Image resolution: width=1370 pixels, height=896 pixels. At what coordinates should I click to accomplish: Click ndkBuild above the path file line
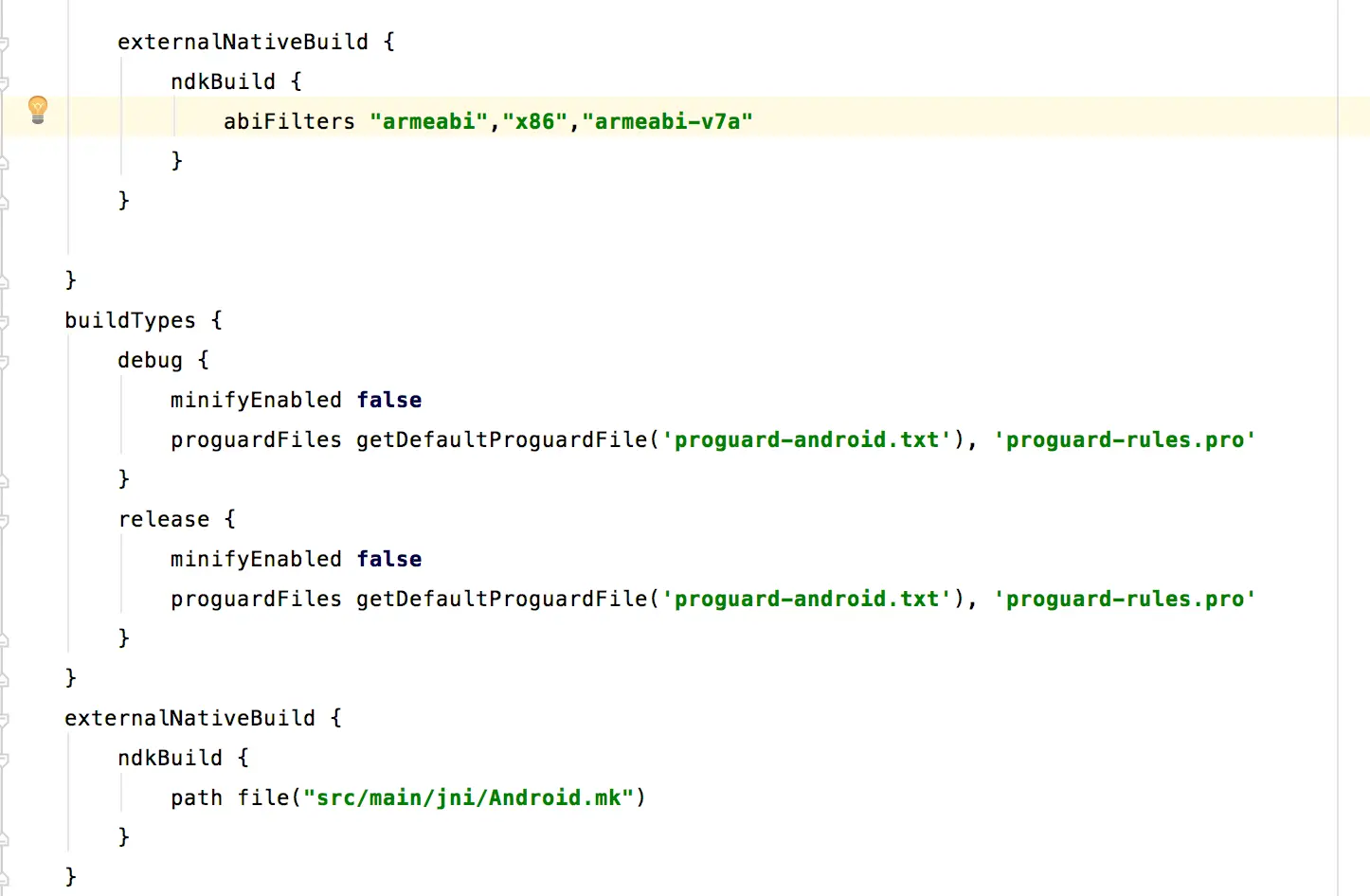[x=170, y=758]
